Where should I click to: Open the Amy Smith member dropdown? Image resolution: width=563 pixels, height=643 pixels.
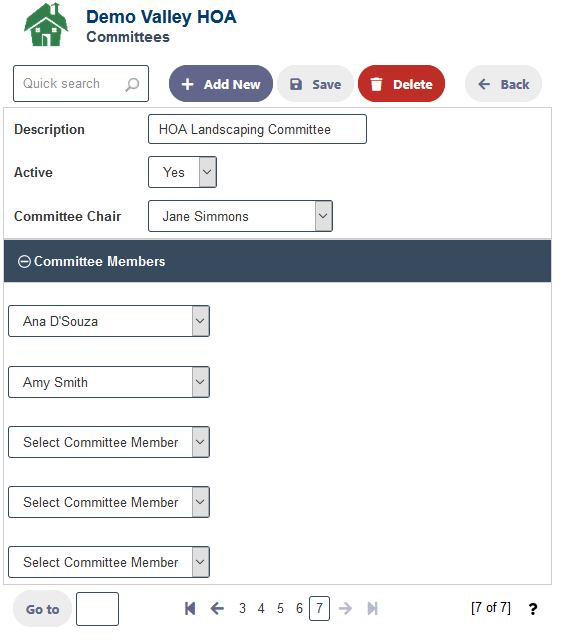tap(109, 382)
